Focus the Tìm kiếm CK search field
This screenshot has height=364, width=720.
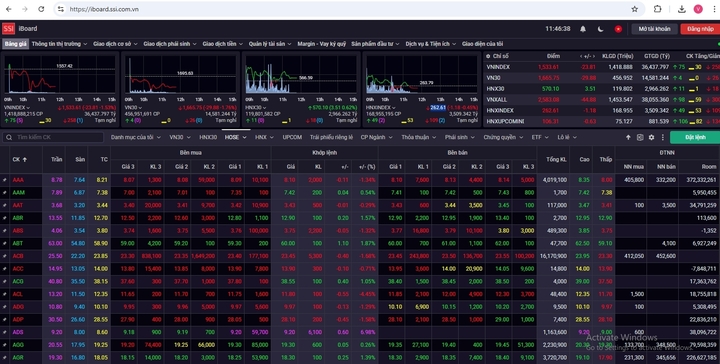point(53,137)
